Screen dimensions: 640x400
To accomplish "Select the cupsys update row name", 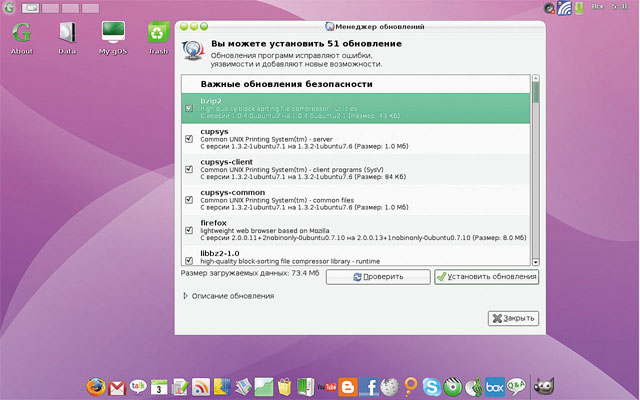I will click(214, 131).
